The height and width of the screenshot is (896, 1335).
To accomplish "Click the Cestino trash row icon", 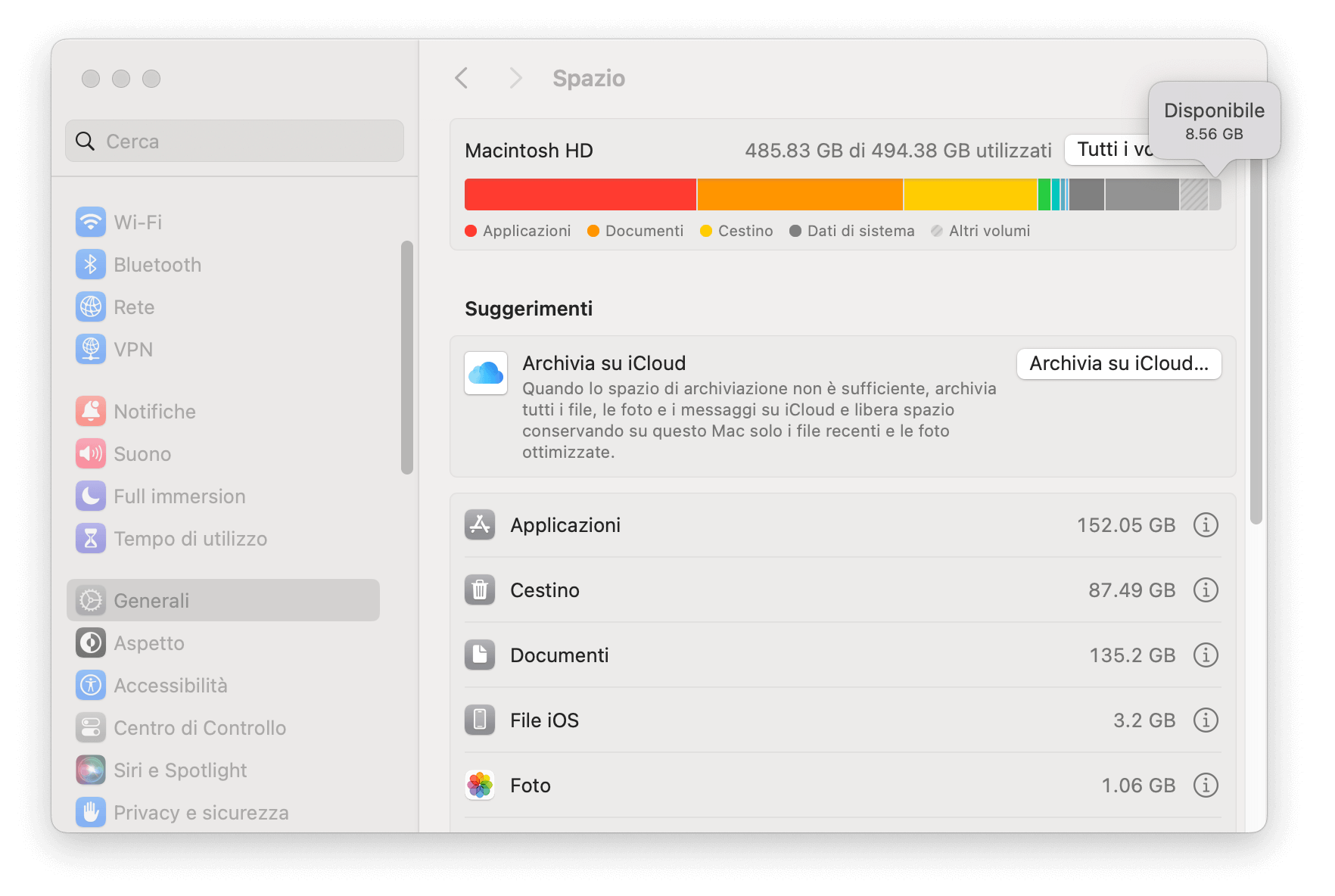I will pyautogui.click(x=480, y=590).
